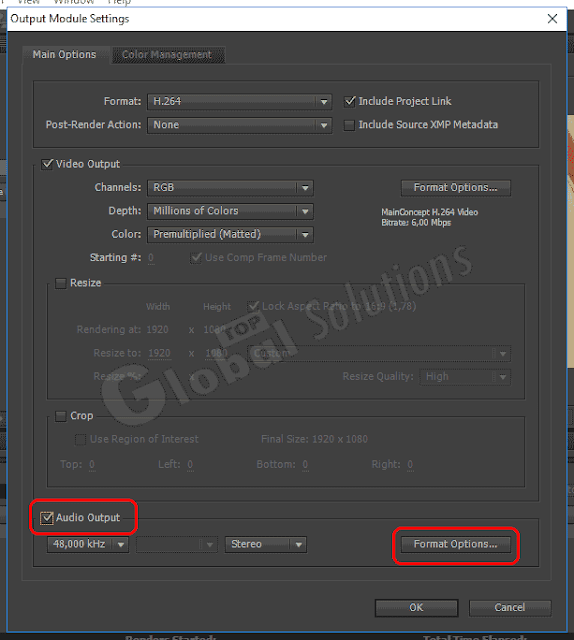The image size is (574, 640).
Task: Open the Format dropdown showing H.264
Action: pyautogui.click(x=239, y=101)
